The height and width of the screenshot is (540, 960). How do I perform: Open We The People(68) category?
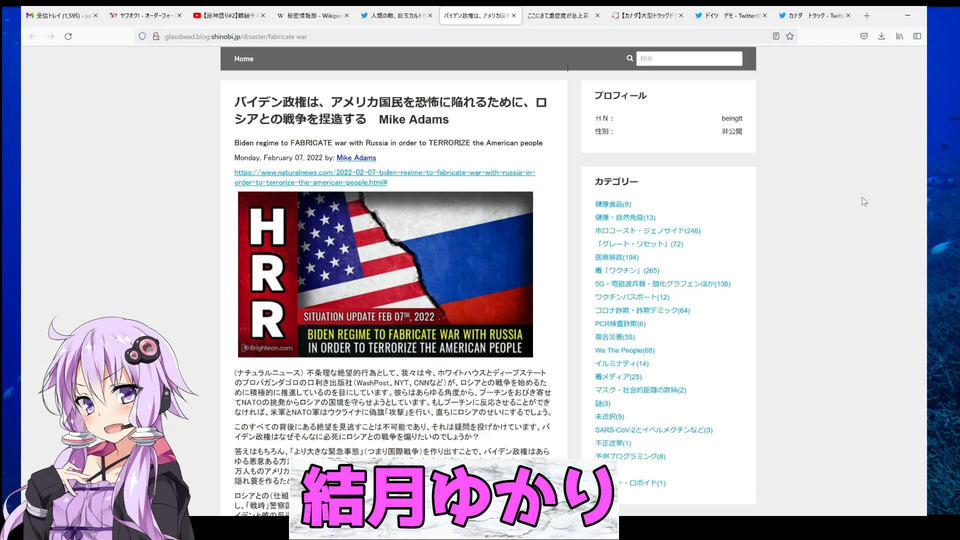[x=624, y=350]
